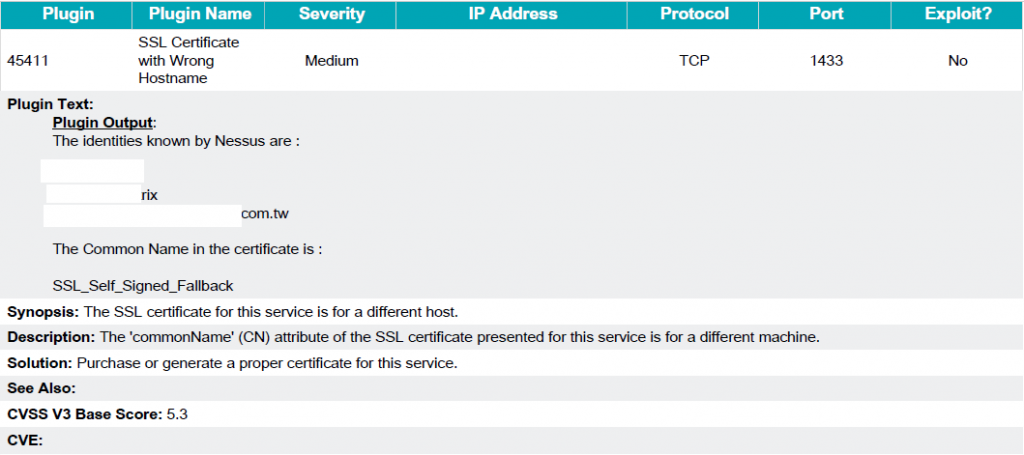Click the Protocol column header
The height and width of the screenshot is (455, 1024).
pos(694,14)
